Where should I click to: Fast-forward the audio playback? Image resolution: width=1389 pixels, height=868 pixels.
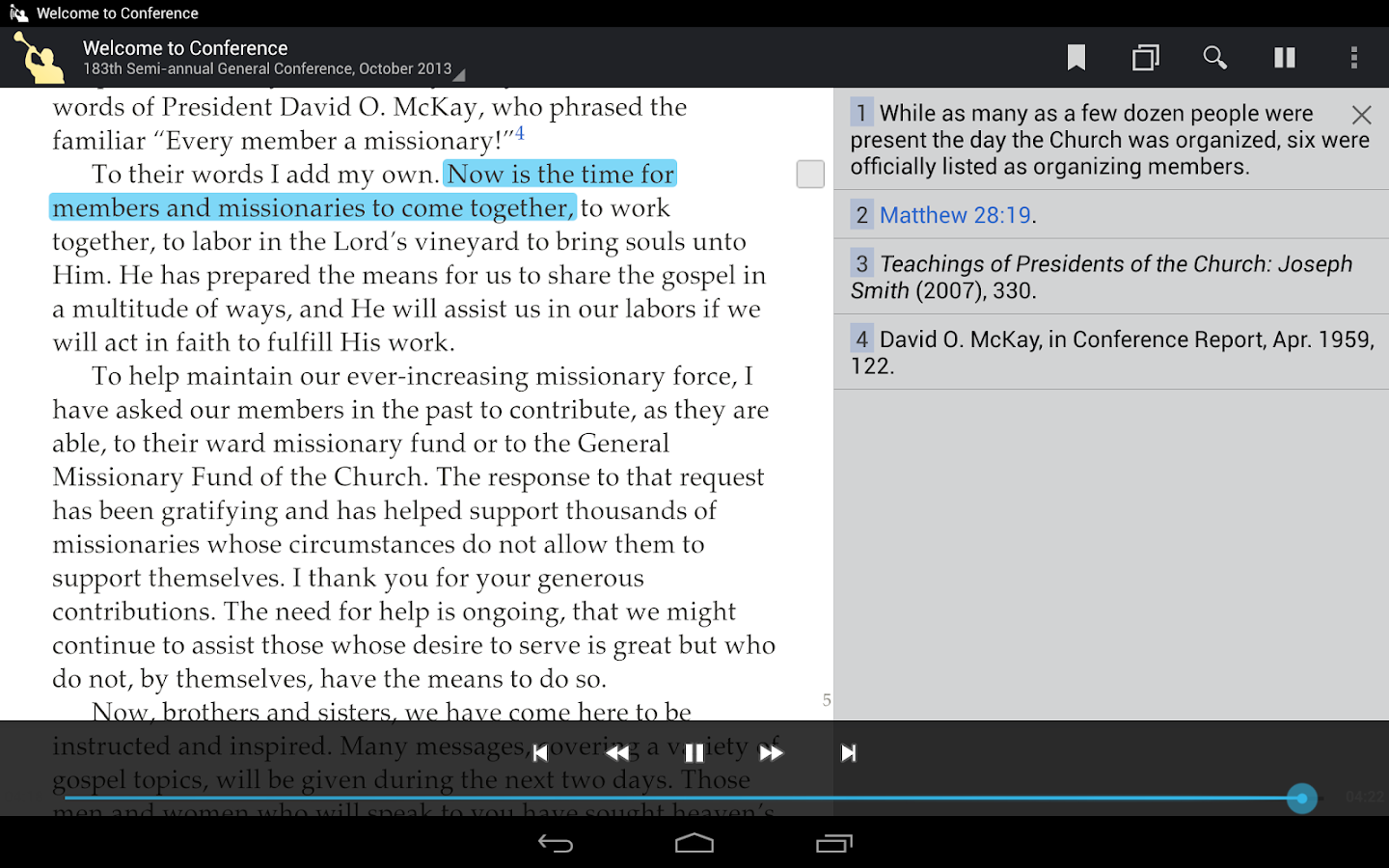pyautogui.click(x=772, y=753)
